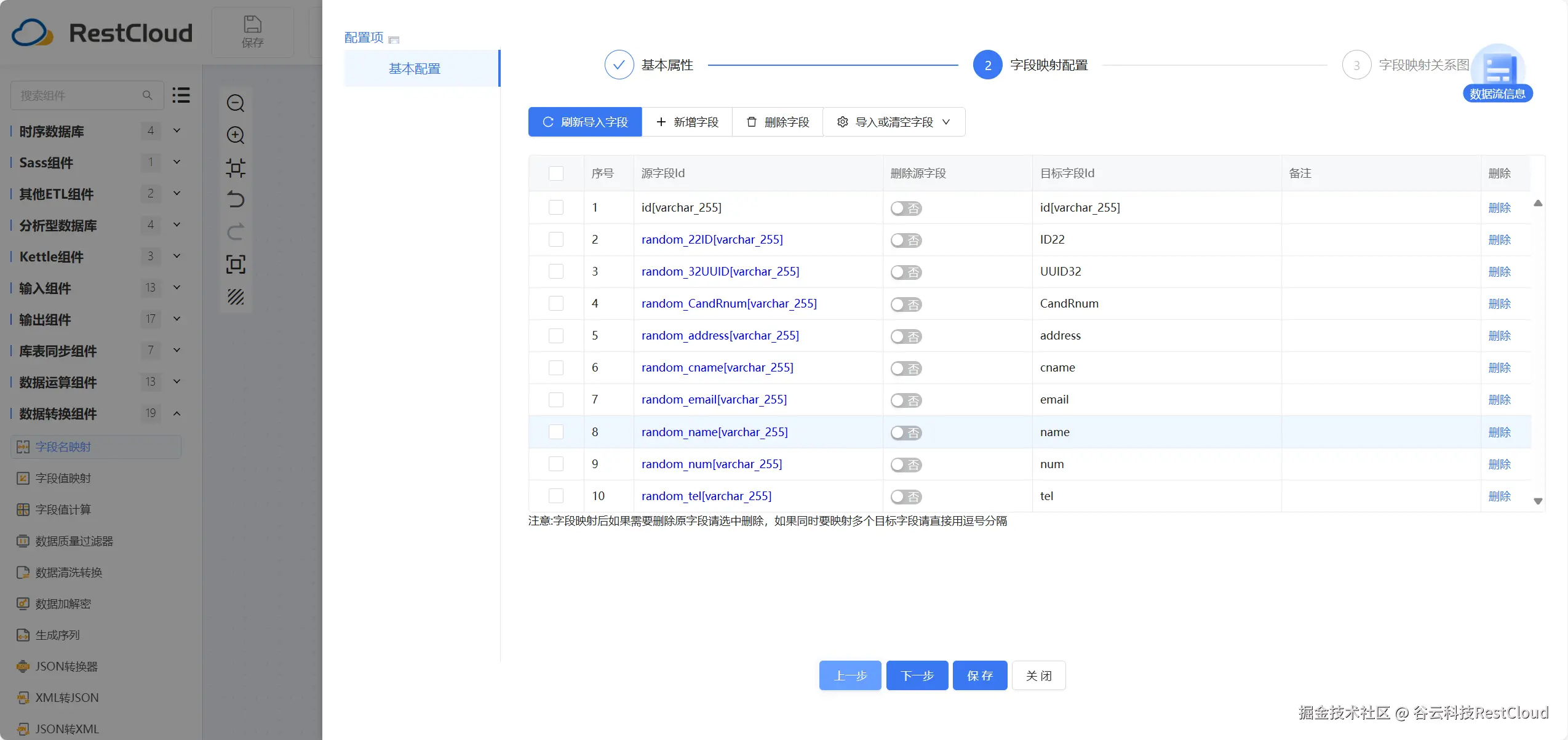
Task: Check the random_name row checkbox
Action: [556, 432]
